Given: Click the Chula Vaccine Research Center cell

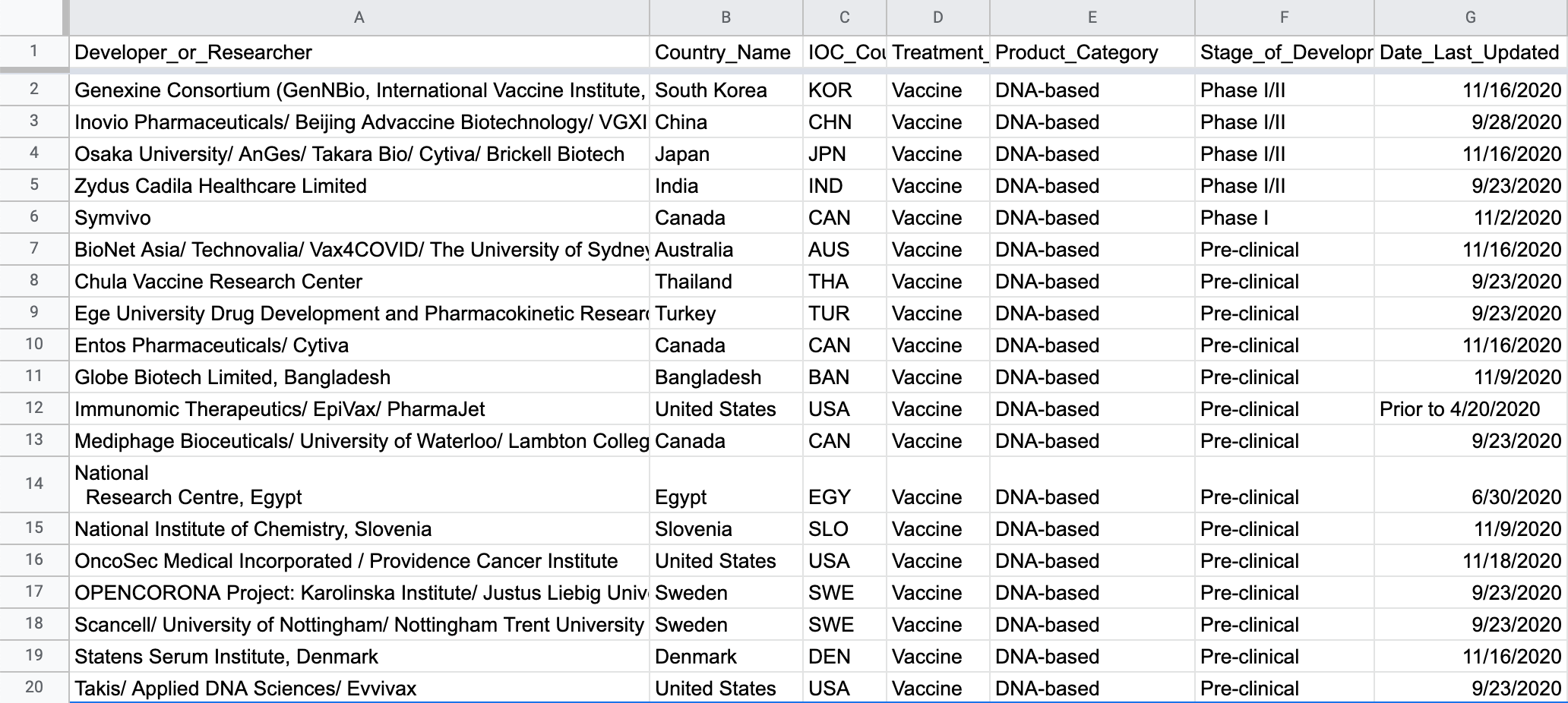Looking at the screenshot, I should (x=218, y=282).
